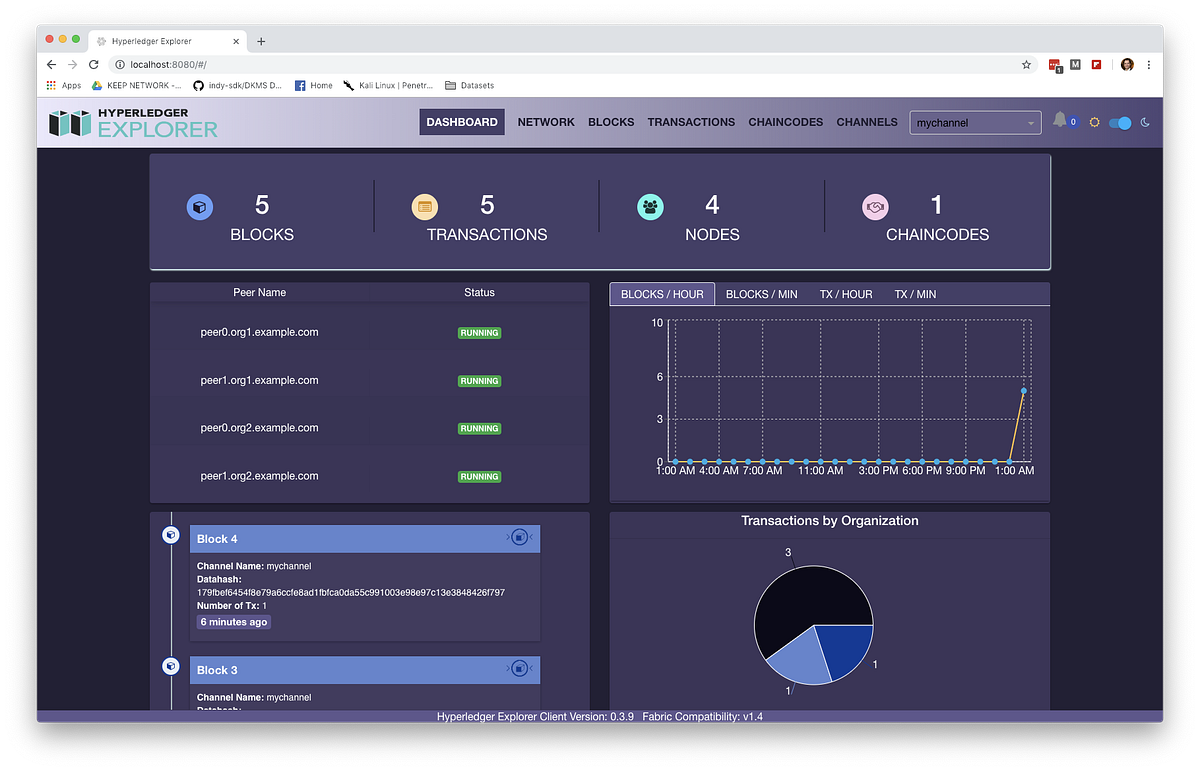Click the green Nodes paw icon
1200x771 pixels.
[650, 206]
